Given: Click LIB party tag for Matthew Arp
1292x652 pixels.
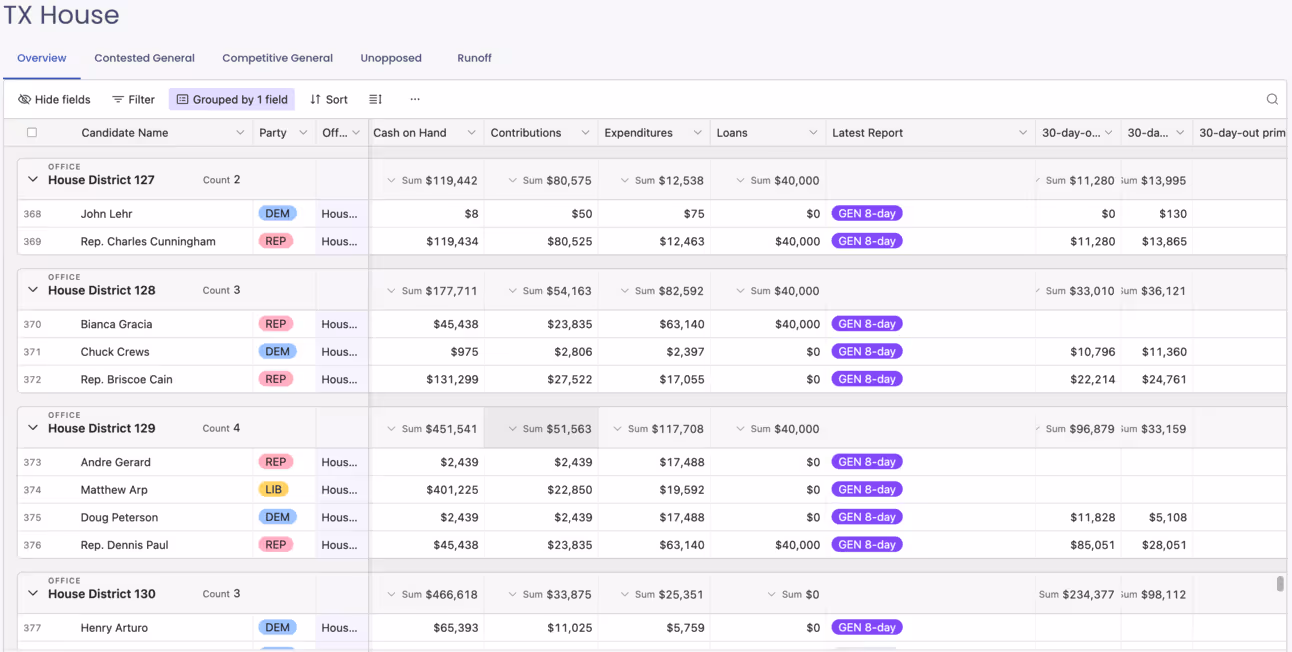Looking at the screenshot, I should tap(274, 490).
